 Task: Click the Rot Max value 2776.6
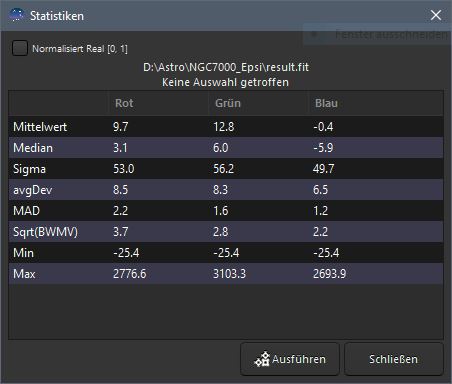pos(130,274)
